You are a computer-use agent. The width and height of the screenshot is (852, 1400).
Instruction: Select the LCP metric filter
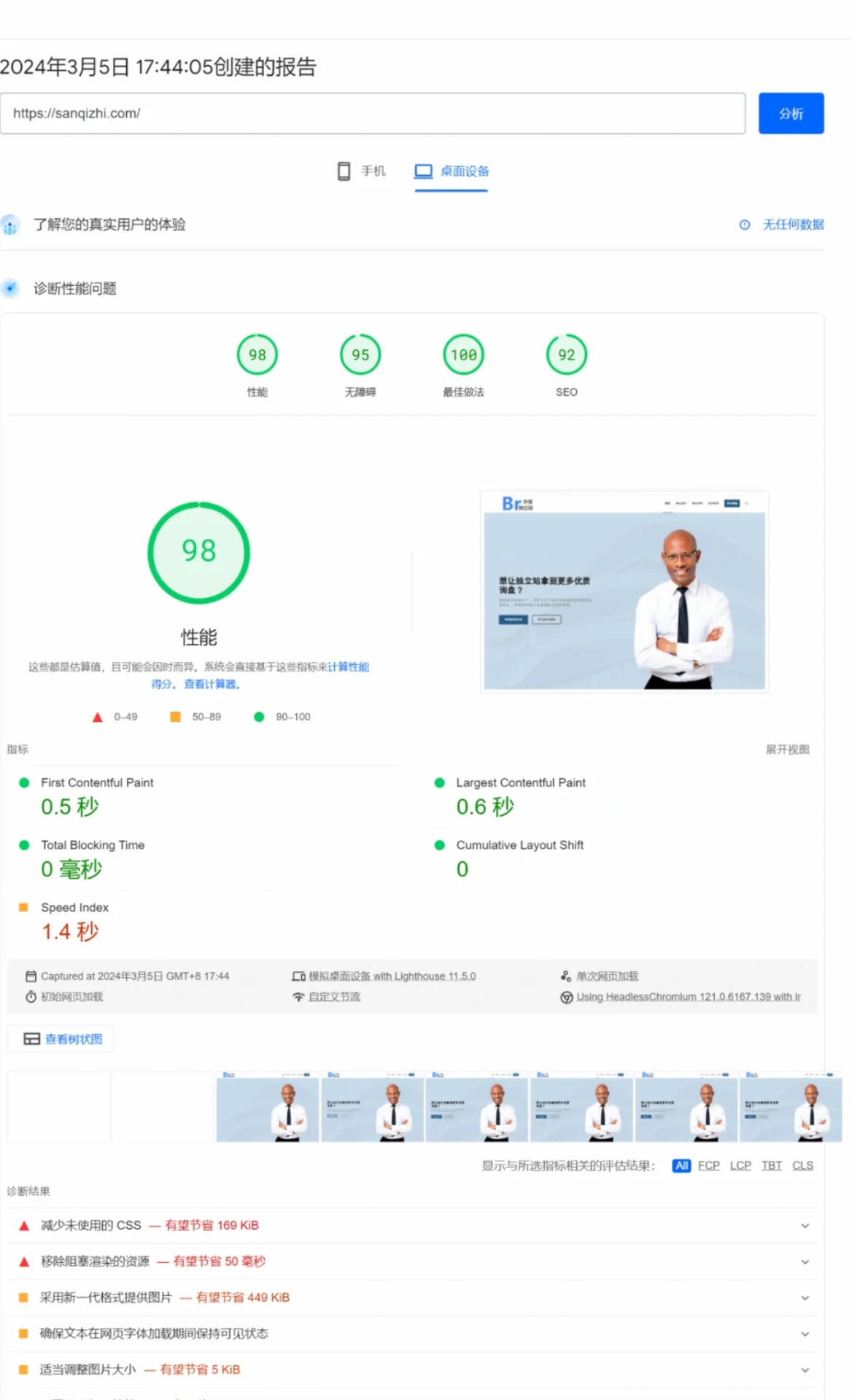tap(740, 1165)
